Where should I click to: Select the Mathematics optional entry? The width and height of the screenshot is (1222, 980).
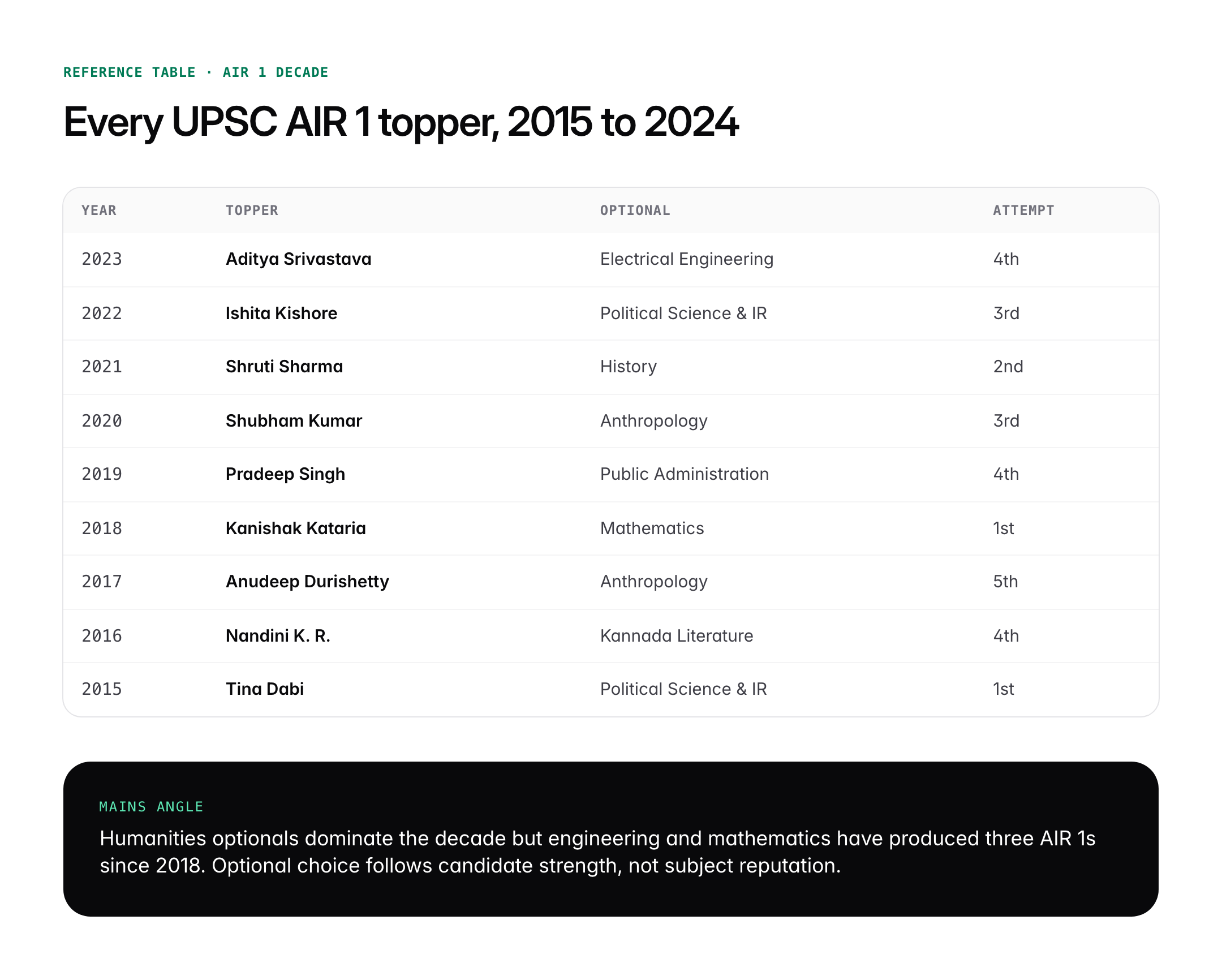651,528
